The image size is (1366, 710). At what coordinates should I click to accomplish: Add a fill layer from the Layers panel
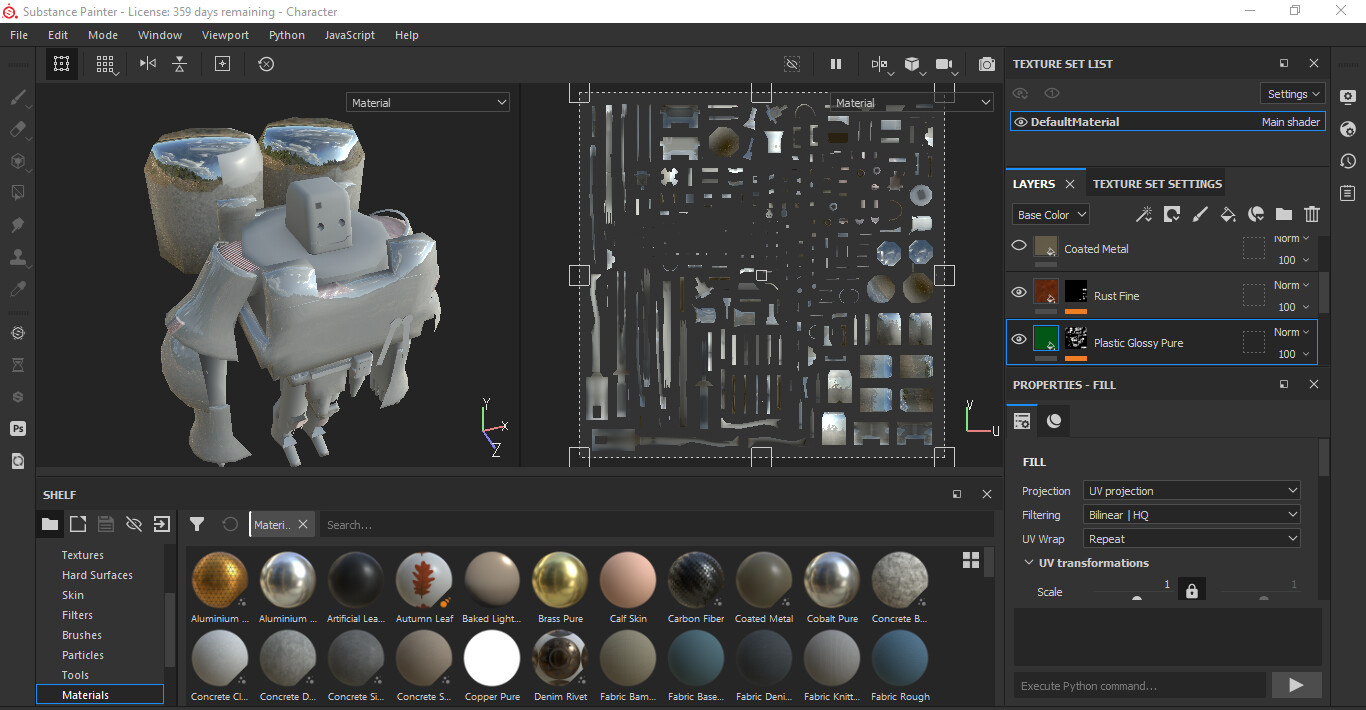[x=1228, y=214]
